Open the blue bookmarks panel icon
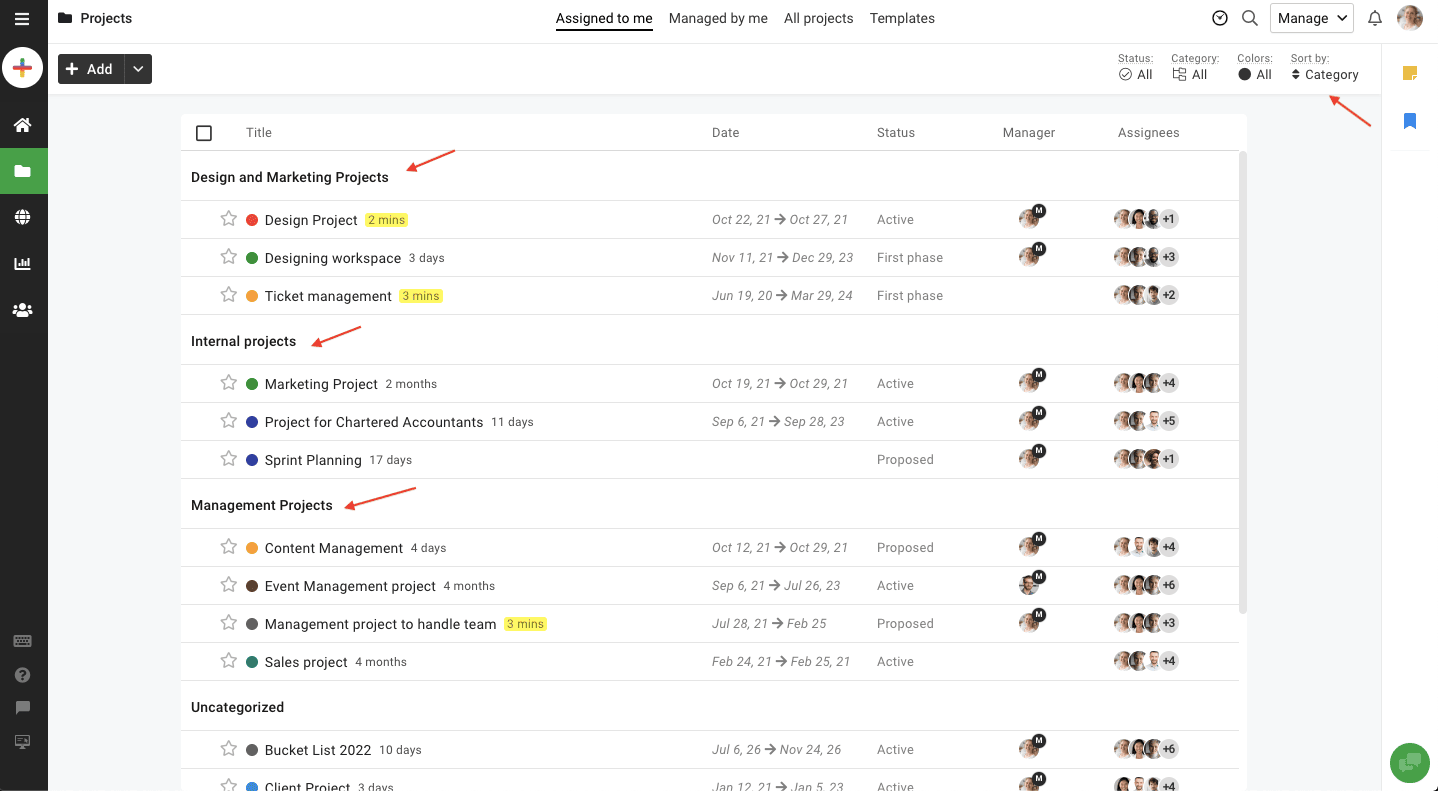 (1411, 121)
